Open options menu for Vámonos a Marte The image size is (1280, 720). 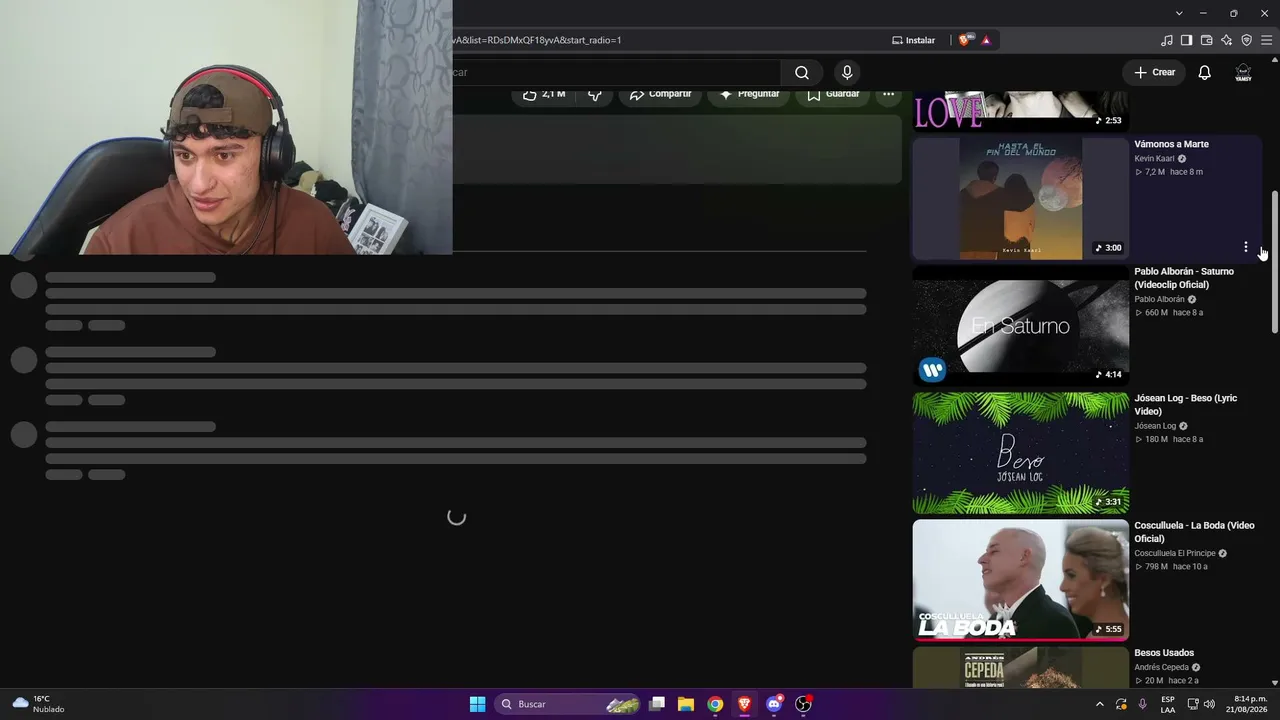pos(1245,247)
